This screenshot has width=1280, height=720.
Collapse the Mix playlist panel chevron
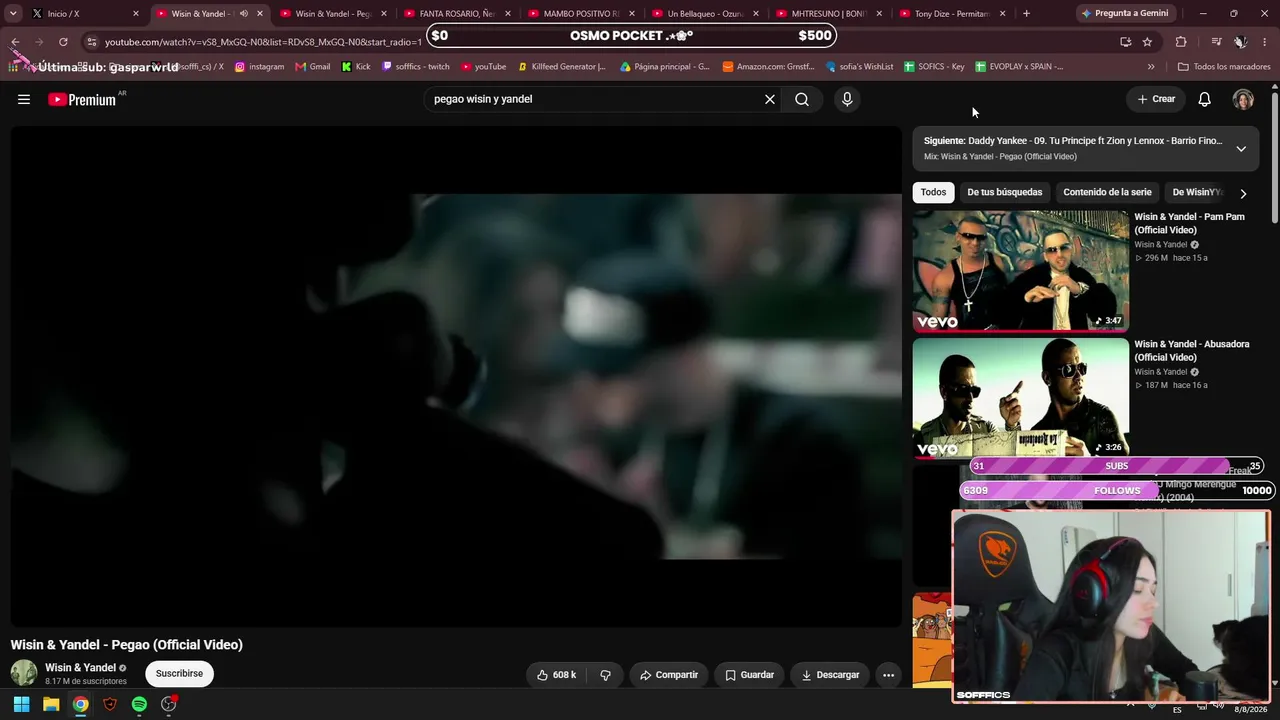1241,149
